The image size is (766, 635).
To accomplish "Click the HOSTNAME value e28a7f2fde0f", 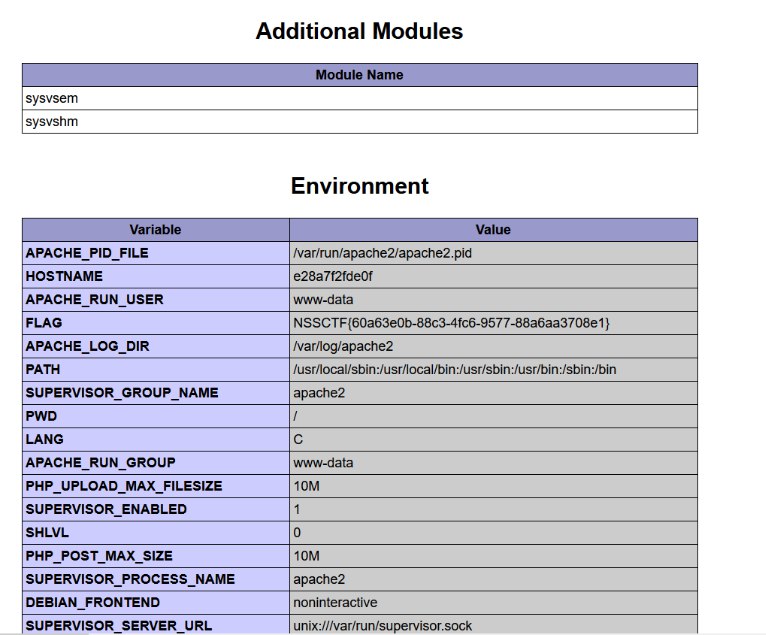I will pos(333,276).
